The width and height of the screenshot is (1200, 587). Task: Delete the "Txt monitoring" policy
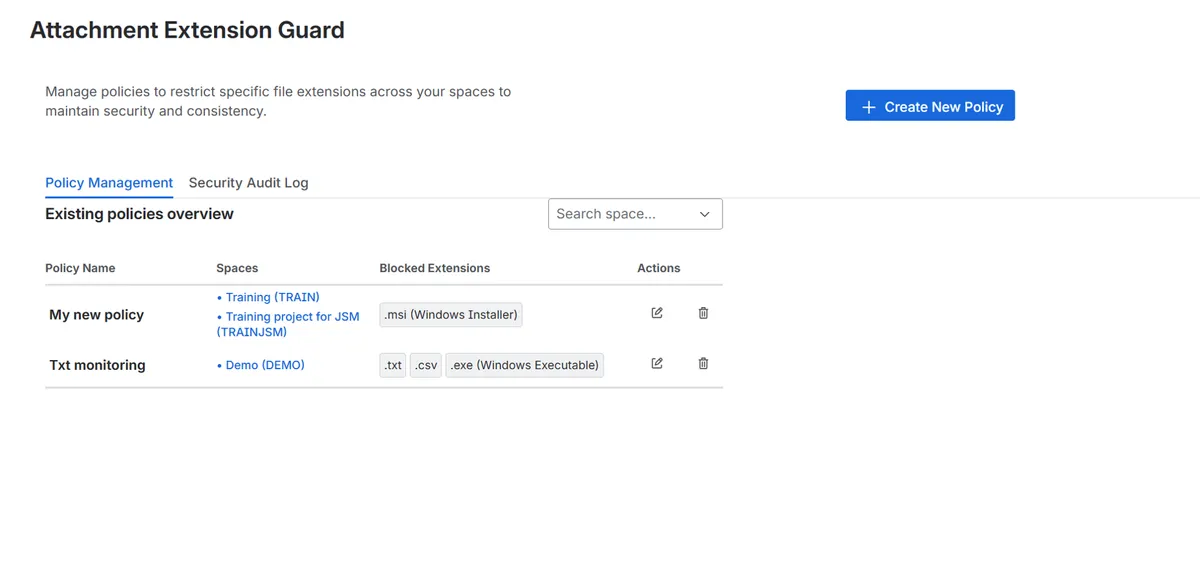pos(703,363)
